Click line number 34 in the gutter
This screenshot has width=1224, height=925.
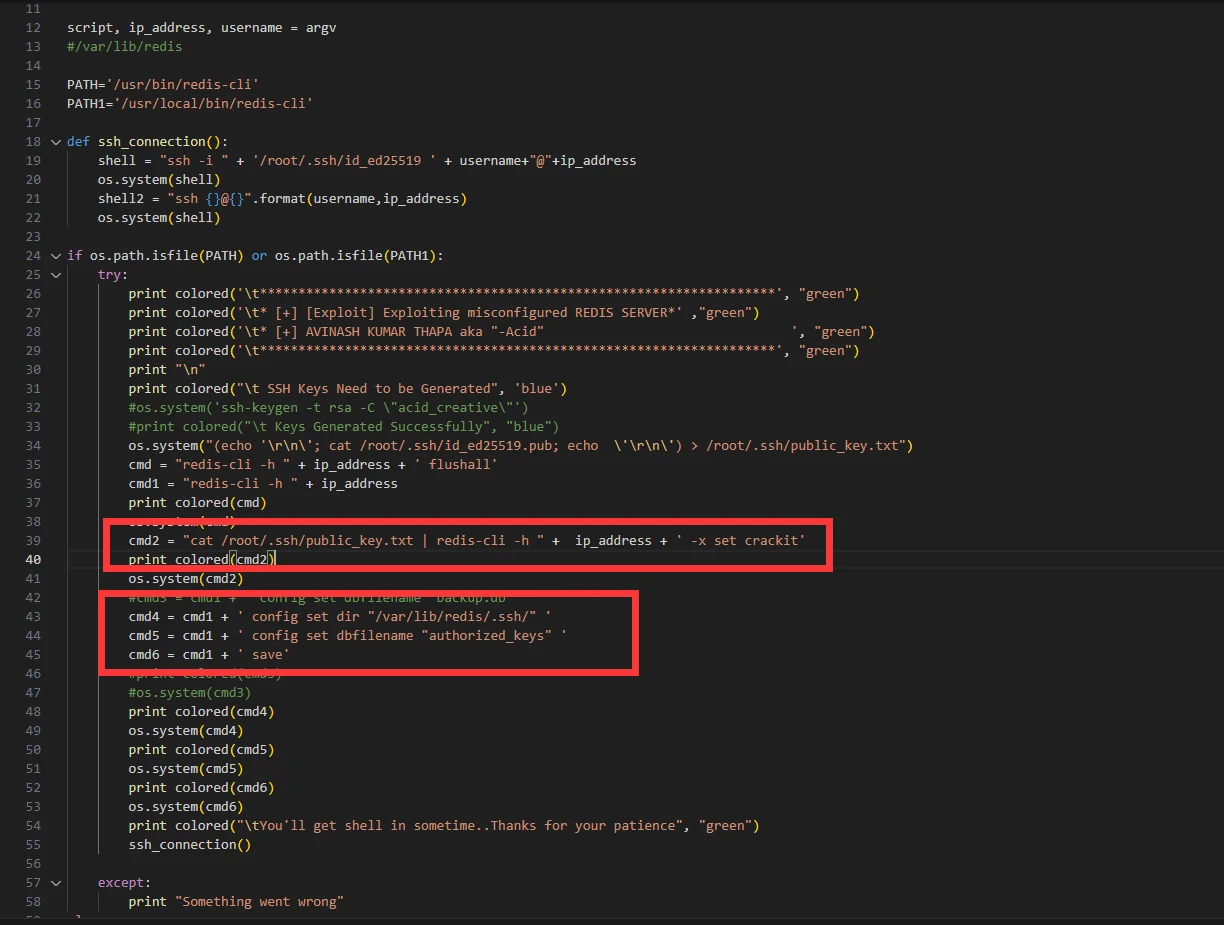34,445
